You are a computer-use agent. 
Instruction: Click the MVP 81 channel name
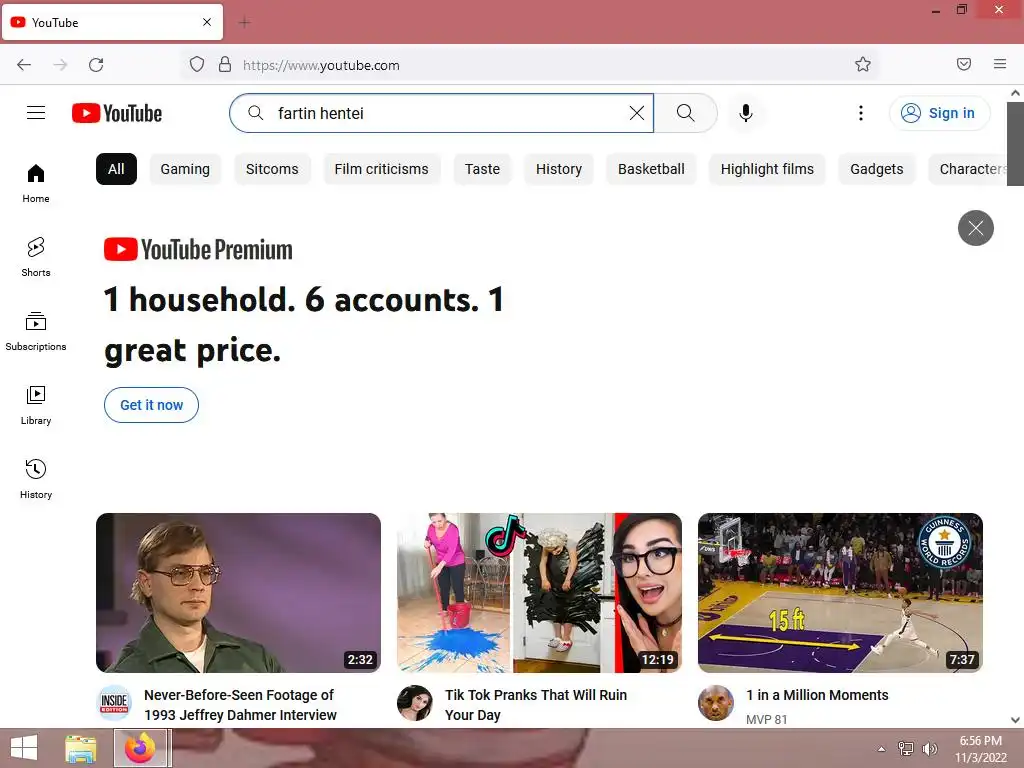coord(767,719)
